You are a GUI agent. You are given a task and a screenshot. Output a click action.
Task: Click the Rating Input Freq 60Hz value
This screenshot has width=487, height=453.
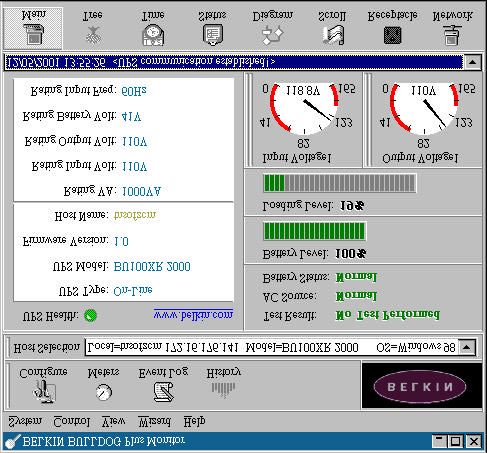(x=134, y=91)
